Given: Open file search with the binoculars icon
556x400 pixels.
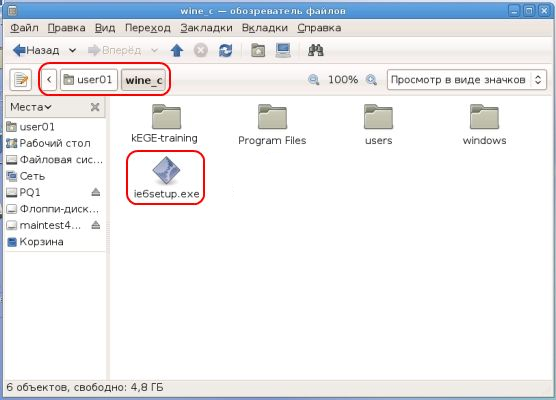Looking at the screenshot, I should point(315,50).
